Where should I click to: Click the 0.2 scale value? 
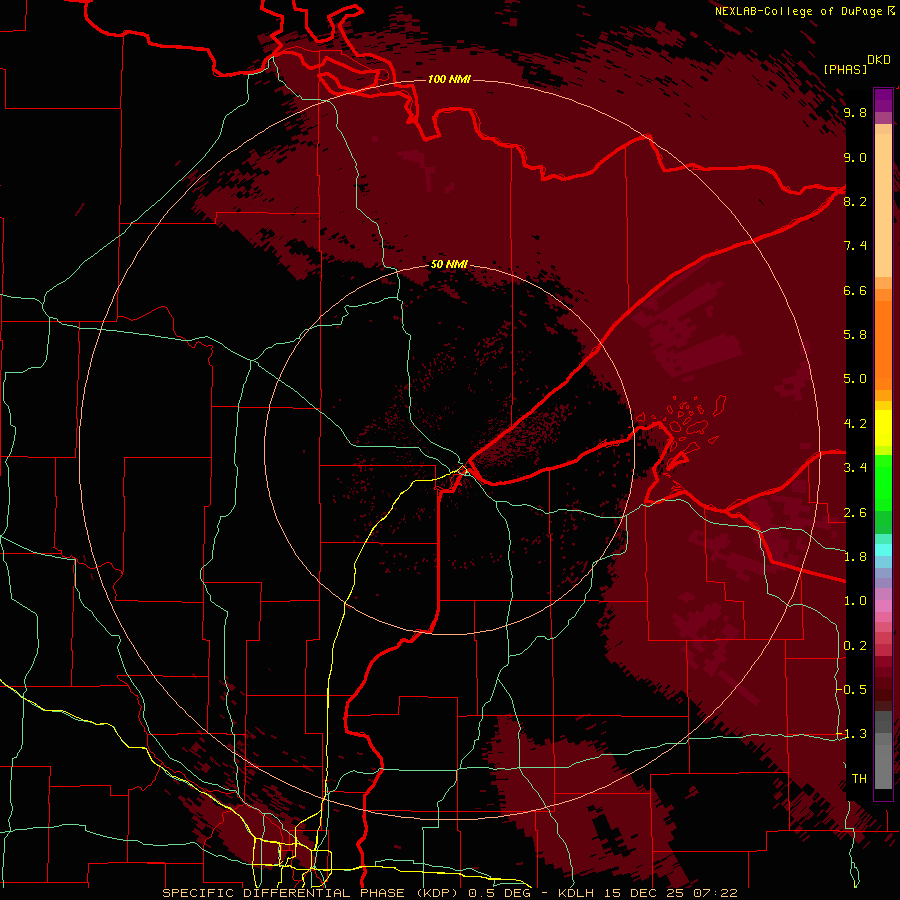coord(855,646)
